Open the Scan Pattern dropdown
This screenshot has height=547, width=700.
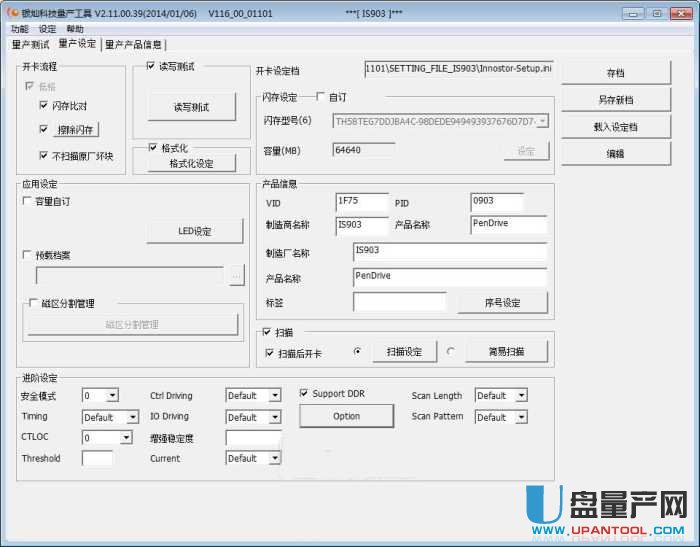click(x=521, y=417)
